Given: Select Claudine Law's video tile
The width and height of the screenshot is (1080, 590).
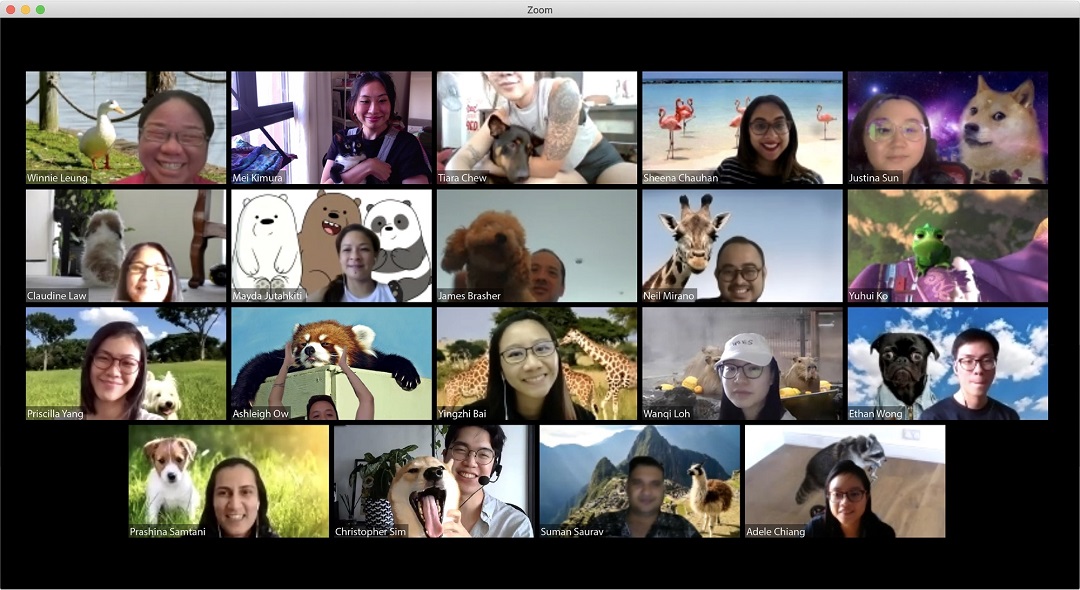Looking at the screenshot, I should pos(126,246).
